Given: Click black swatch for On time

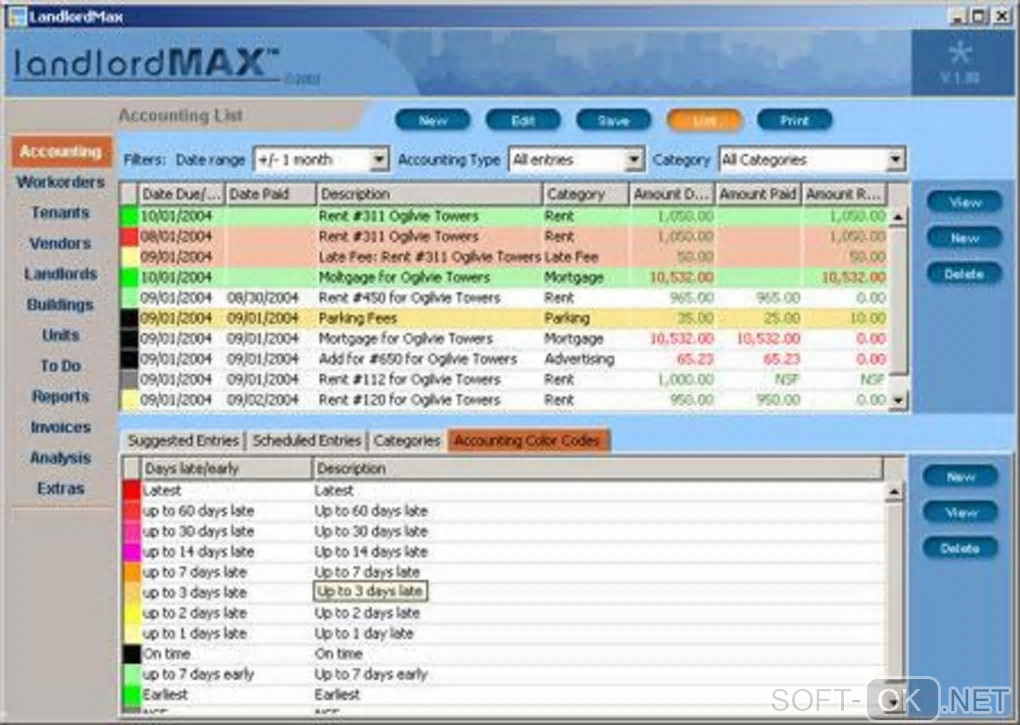Looking at the screenshot, I should click(x=131, y=654).
